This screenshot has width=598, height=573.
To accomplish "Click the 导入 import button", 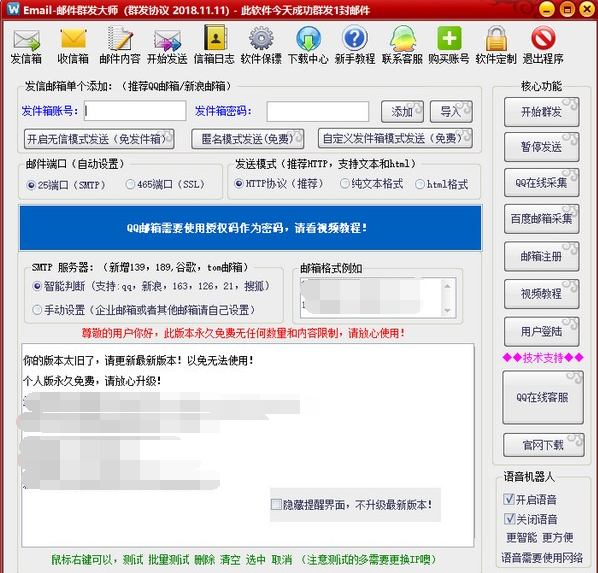I will click(x=451, y=111).
